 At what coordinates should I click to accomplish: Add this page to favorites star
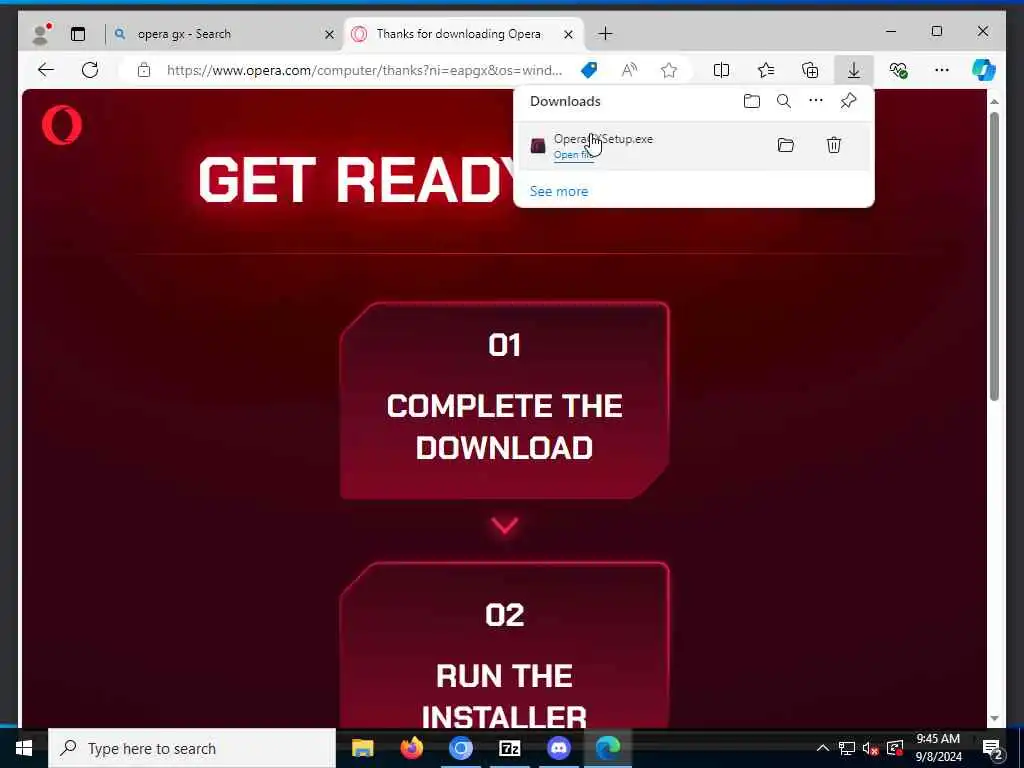669,70
